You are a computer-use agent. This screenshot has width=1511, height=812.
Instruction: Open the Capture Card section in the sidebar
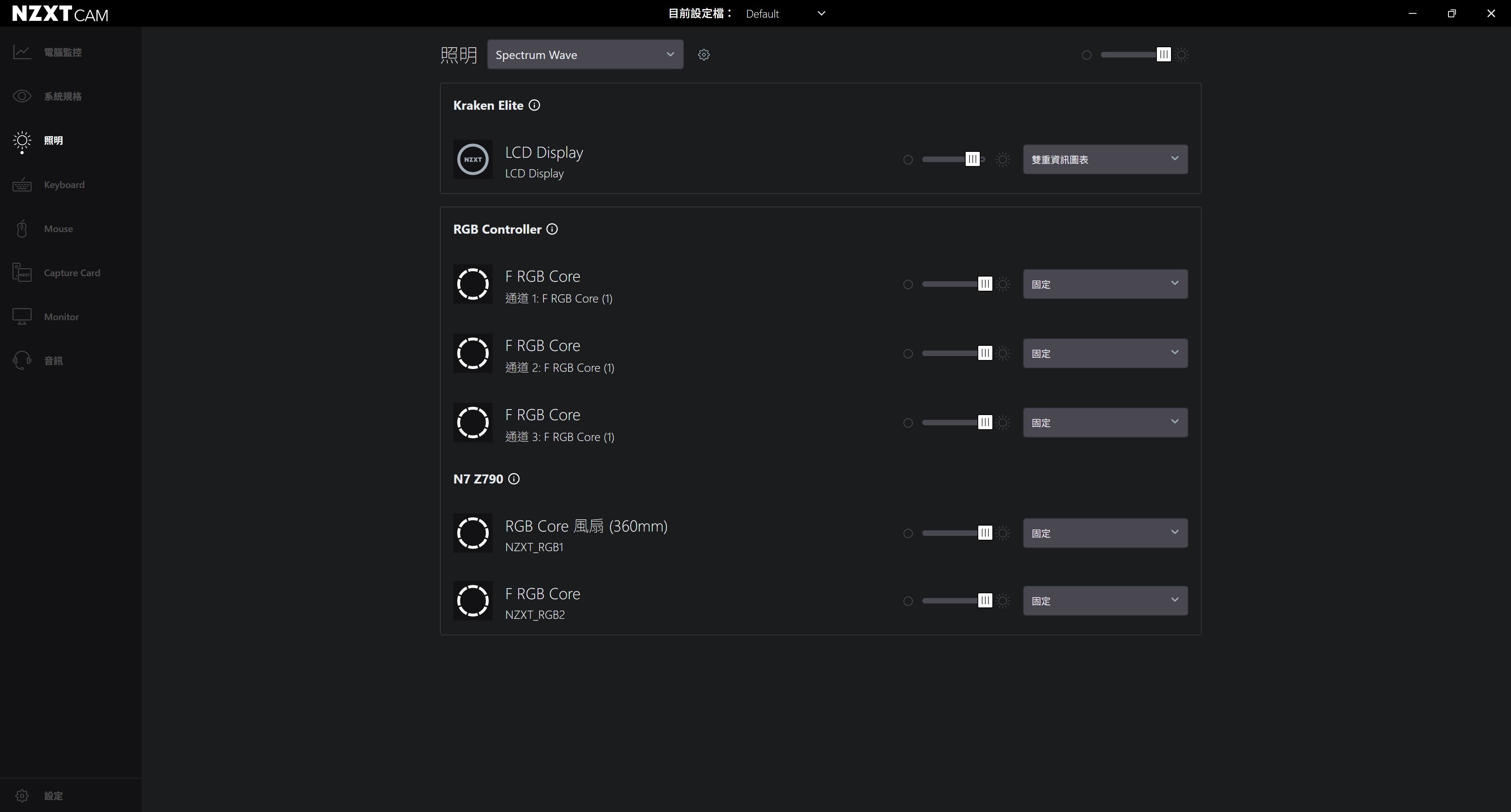pos(70,273)
